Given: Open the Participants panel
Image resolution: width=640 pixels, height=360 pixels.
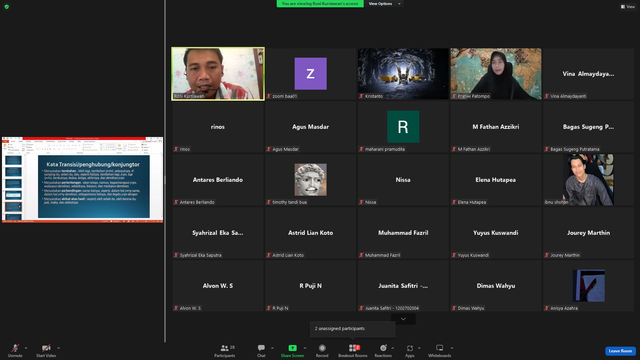Looking at the screenshot, I should click(225, 350).
